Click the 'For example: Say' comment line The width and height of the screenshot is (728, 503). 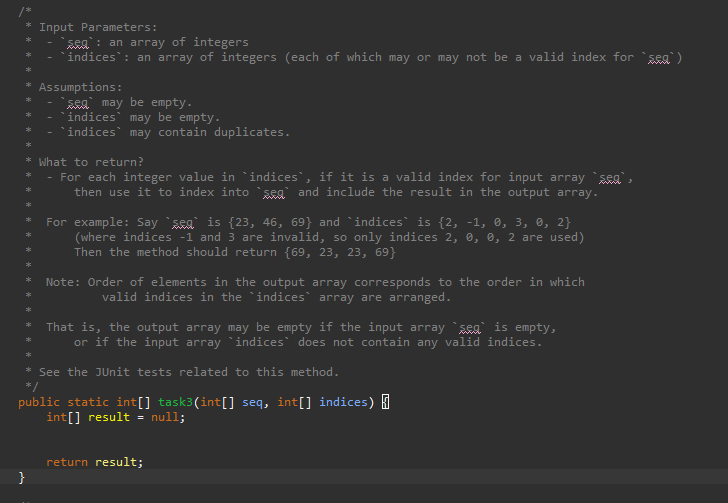click(x=308, y=222)
